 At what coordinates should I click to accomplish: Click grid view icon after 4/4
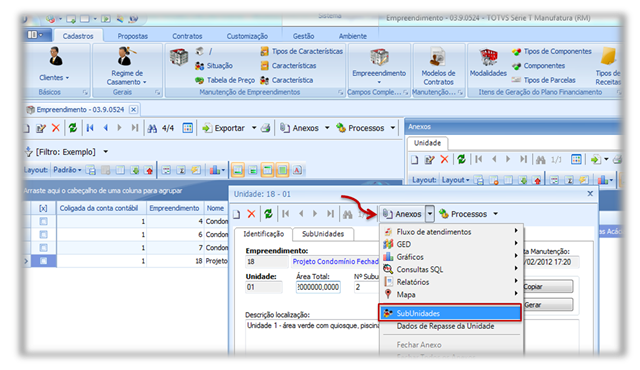[x=188, y=128]
